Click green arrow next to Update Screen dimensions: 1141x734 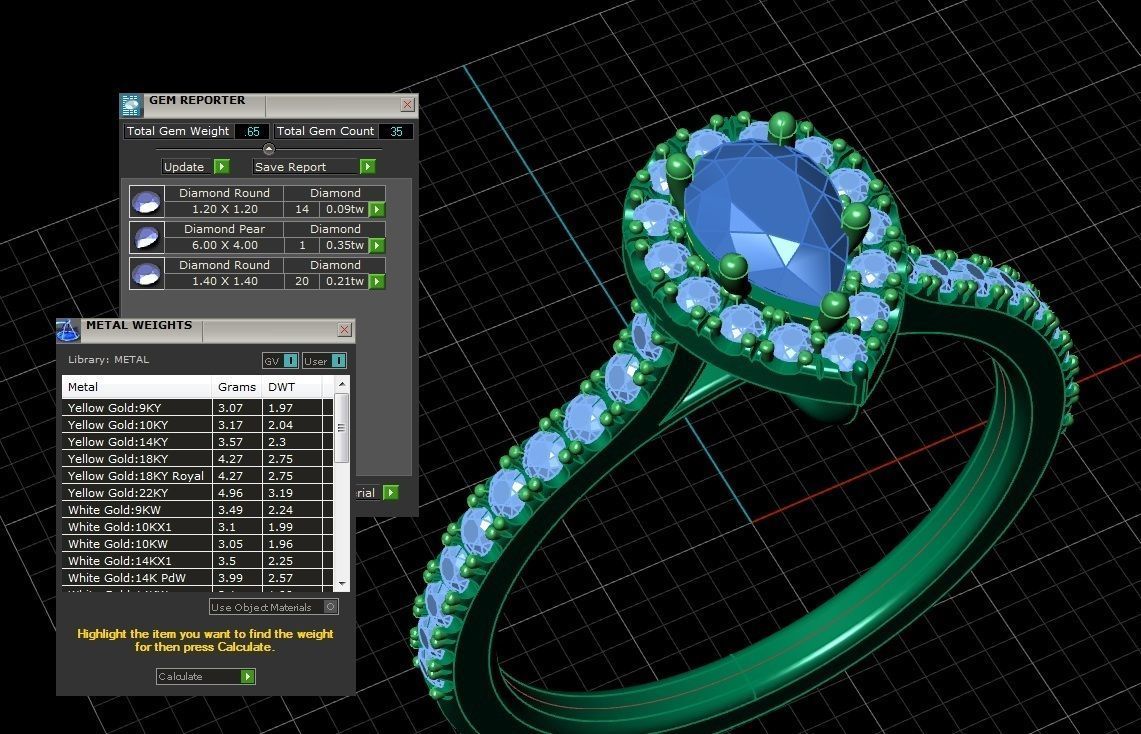[222, 167]
